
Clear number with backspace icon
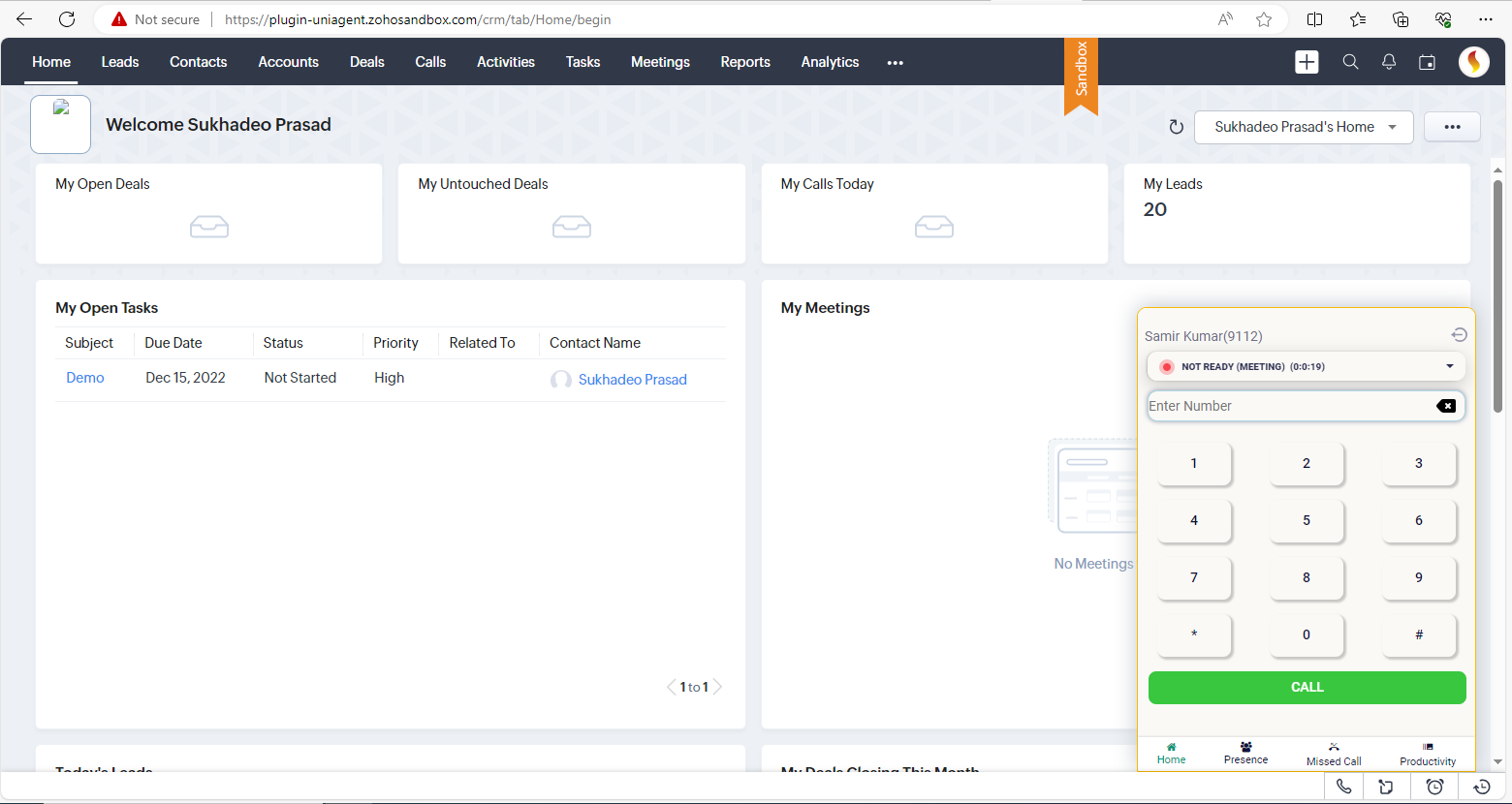pyautogui.click(x=1446, y=406)
